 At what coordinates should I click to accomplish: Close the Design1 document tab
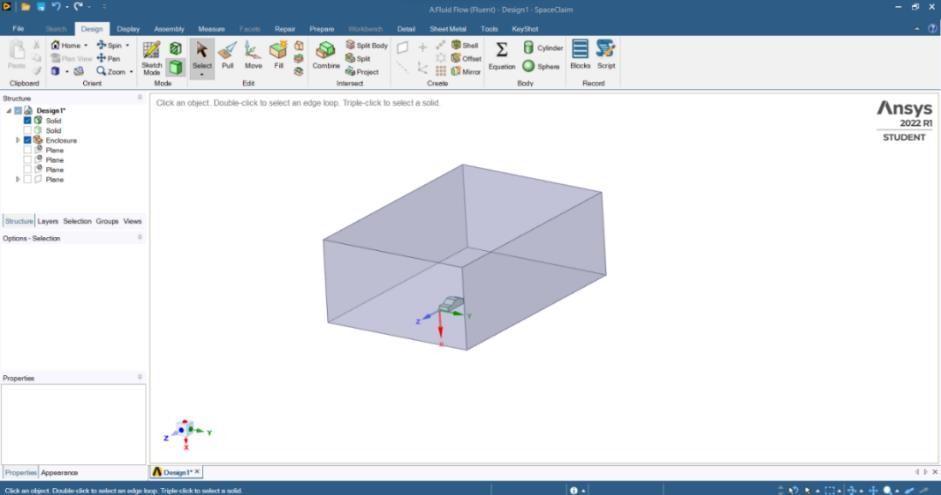point(197,472)
